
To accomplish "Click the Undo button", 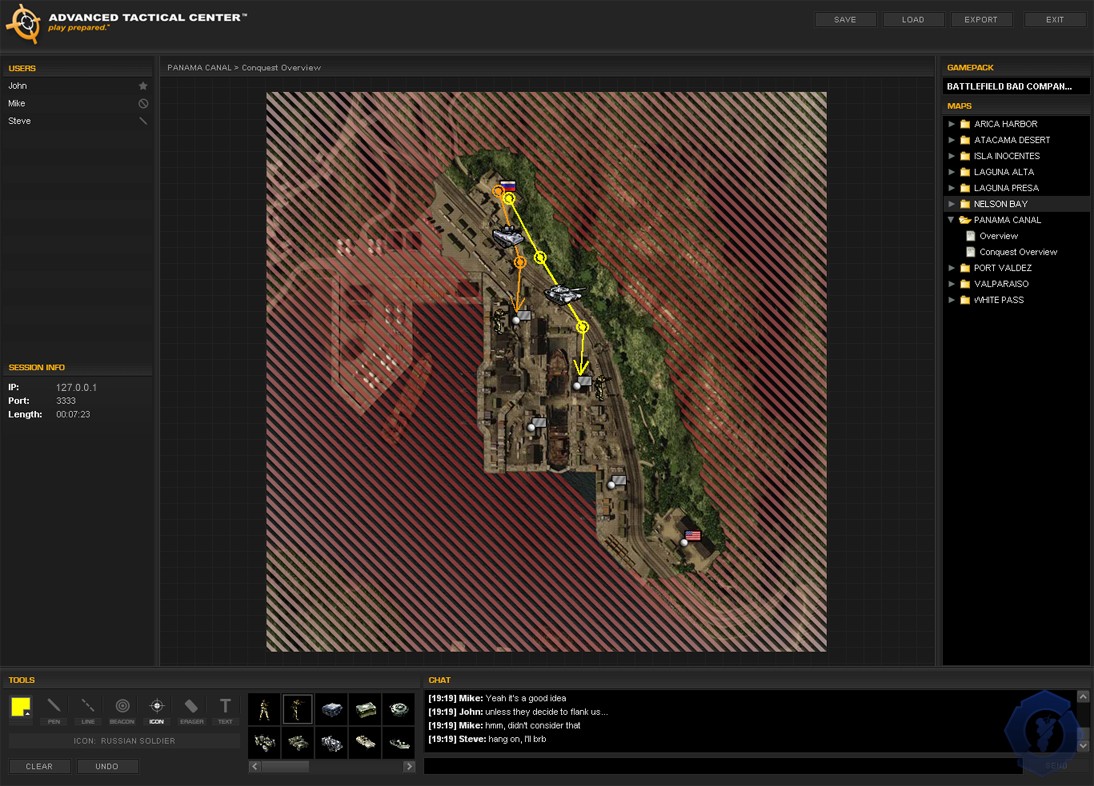I will (107, 766).
